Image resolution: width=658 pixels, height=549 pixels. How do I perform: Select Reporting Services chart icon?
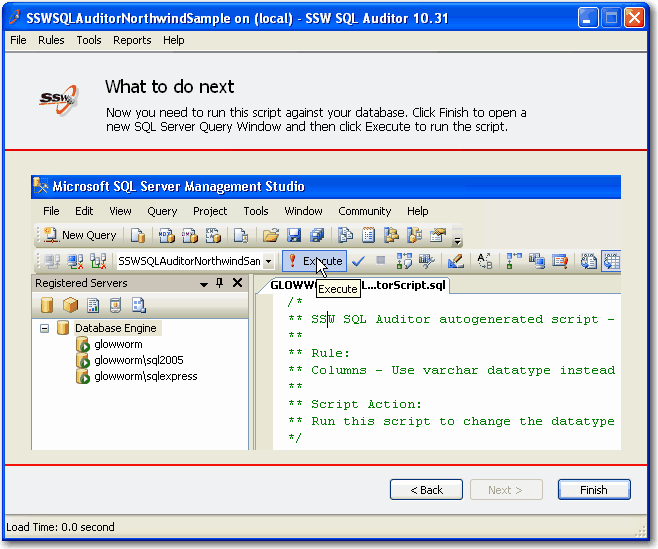93,305
